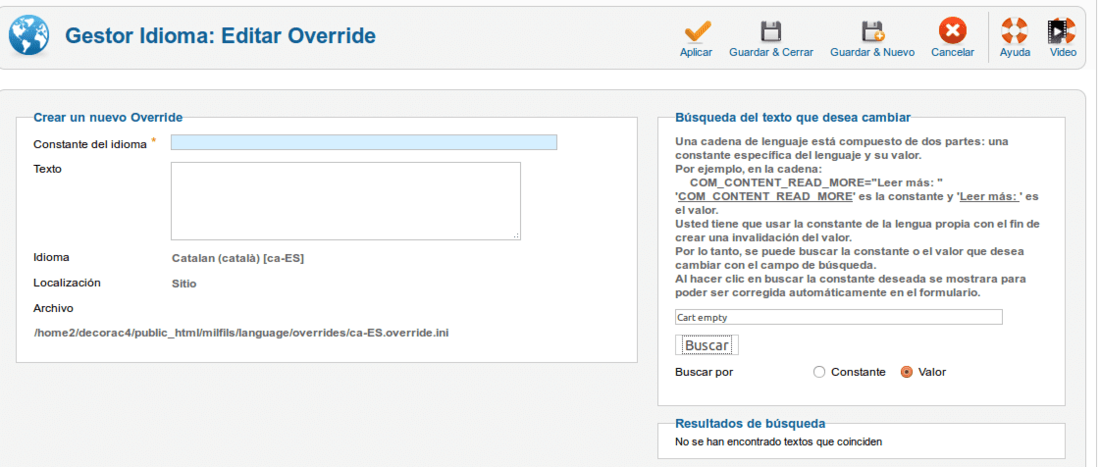Click the Texto textarea resize grip
This screenshot has height=467, width=1100.
point(516,236)
